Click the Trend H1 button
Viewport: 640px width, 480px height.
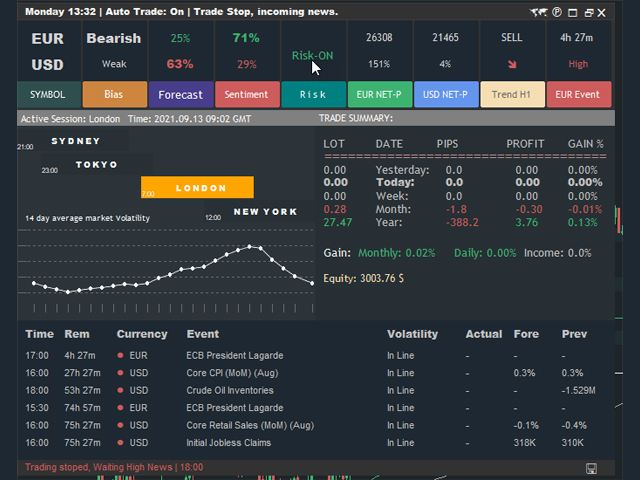tap(512, 95)
